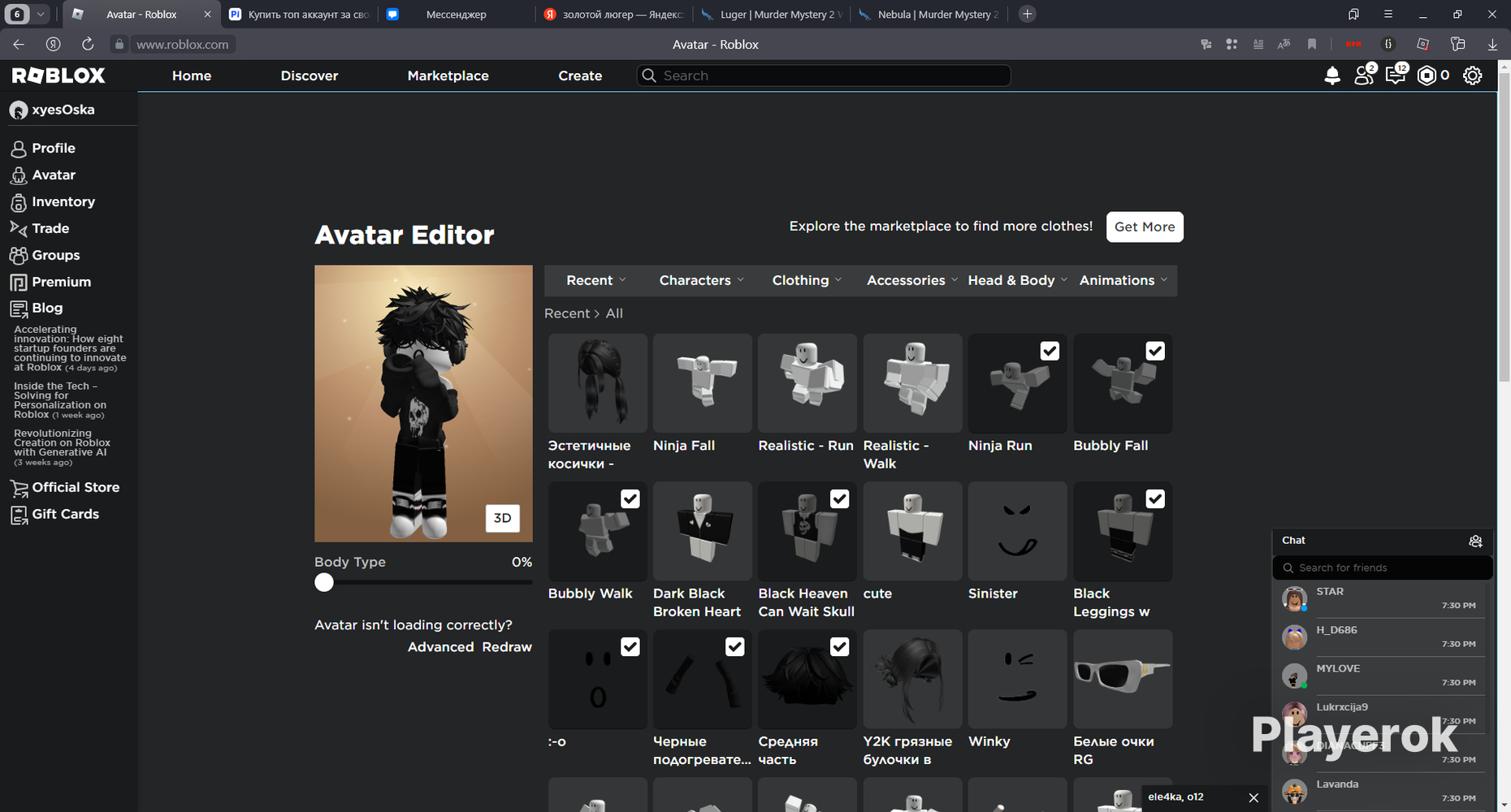
Task: Click the Body Type slider handle
Action: tap(324, 582)
